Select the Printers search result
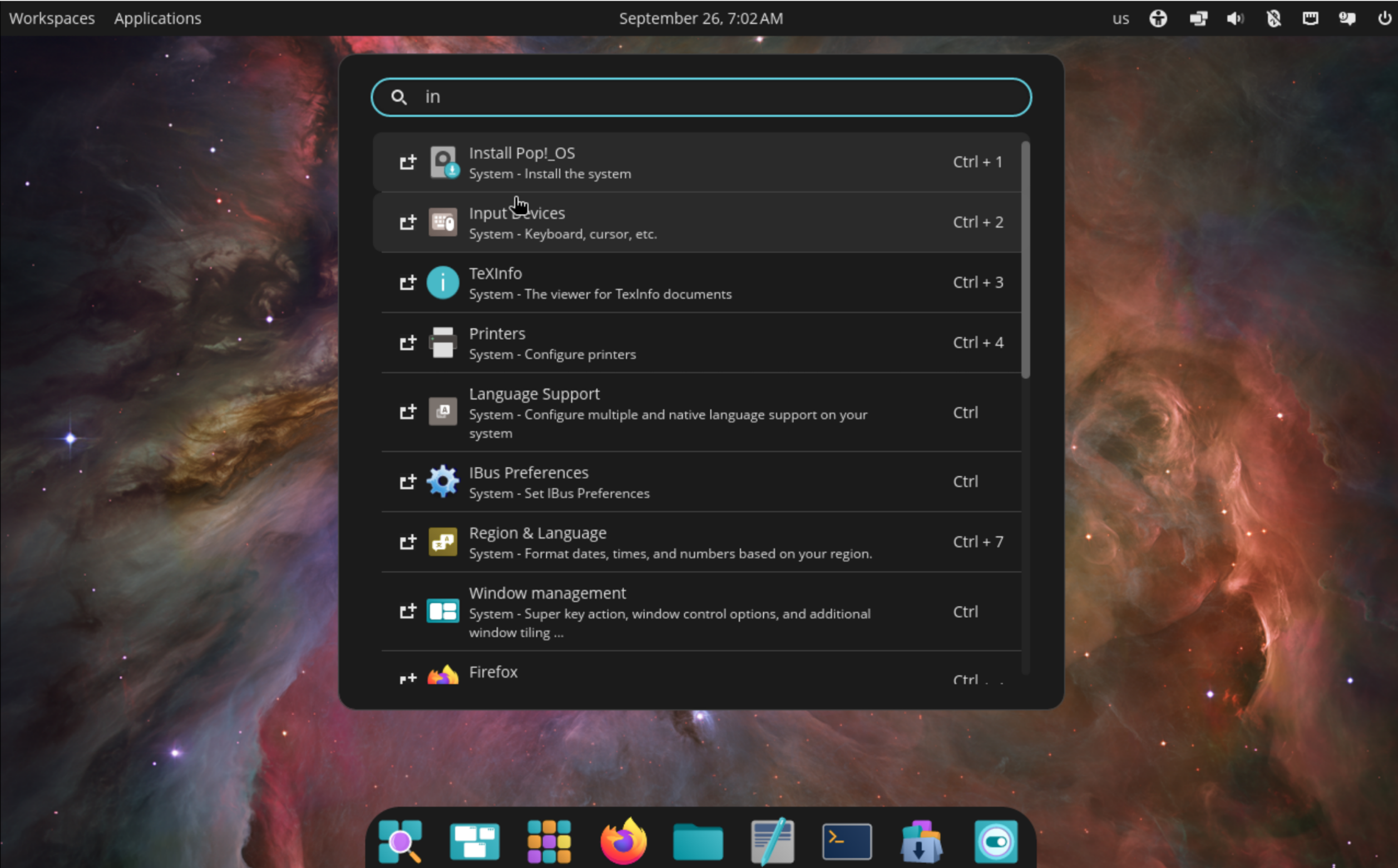 (632, 342)
